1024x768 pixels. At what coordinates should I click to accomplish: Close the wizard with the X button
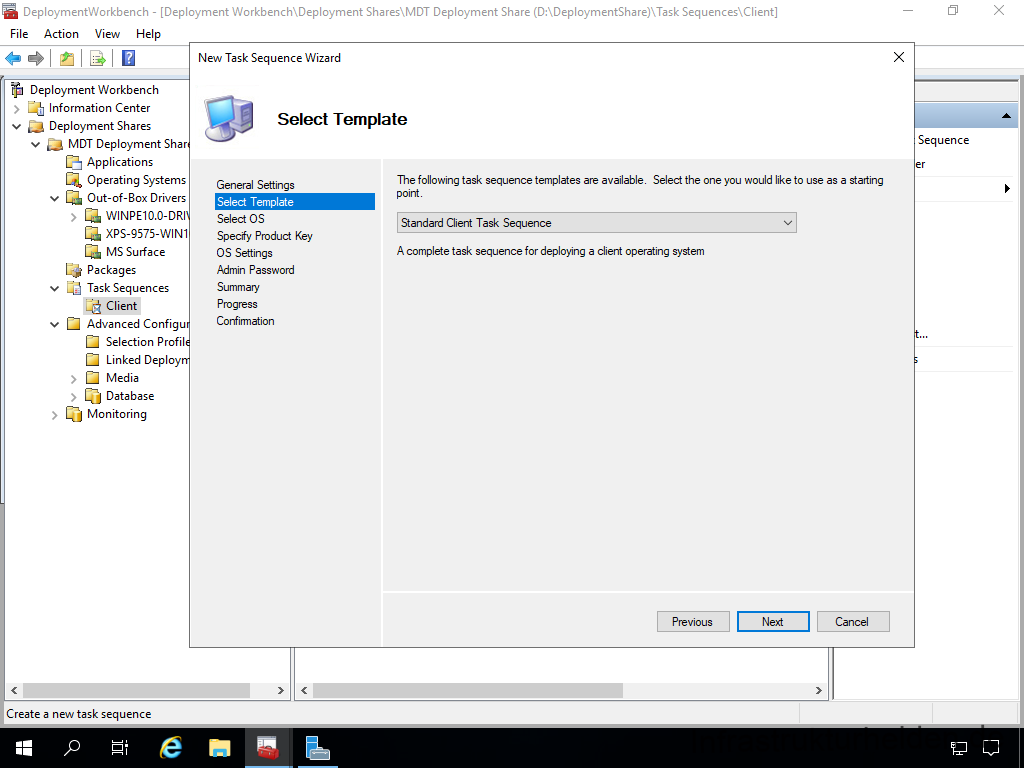point(899,57)
